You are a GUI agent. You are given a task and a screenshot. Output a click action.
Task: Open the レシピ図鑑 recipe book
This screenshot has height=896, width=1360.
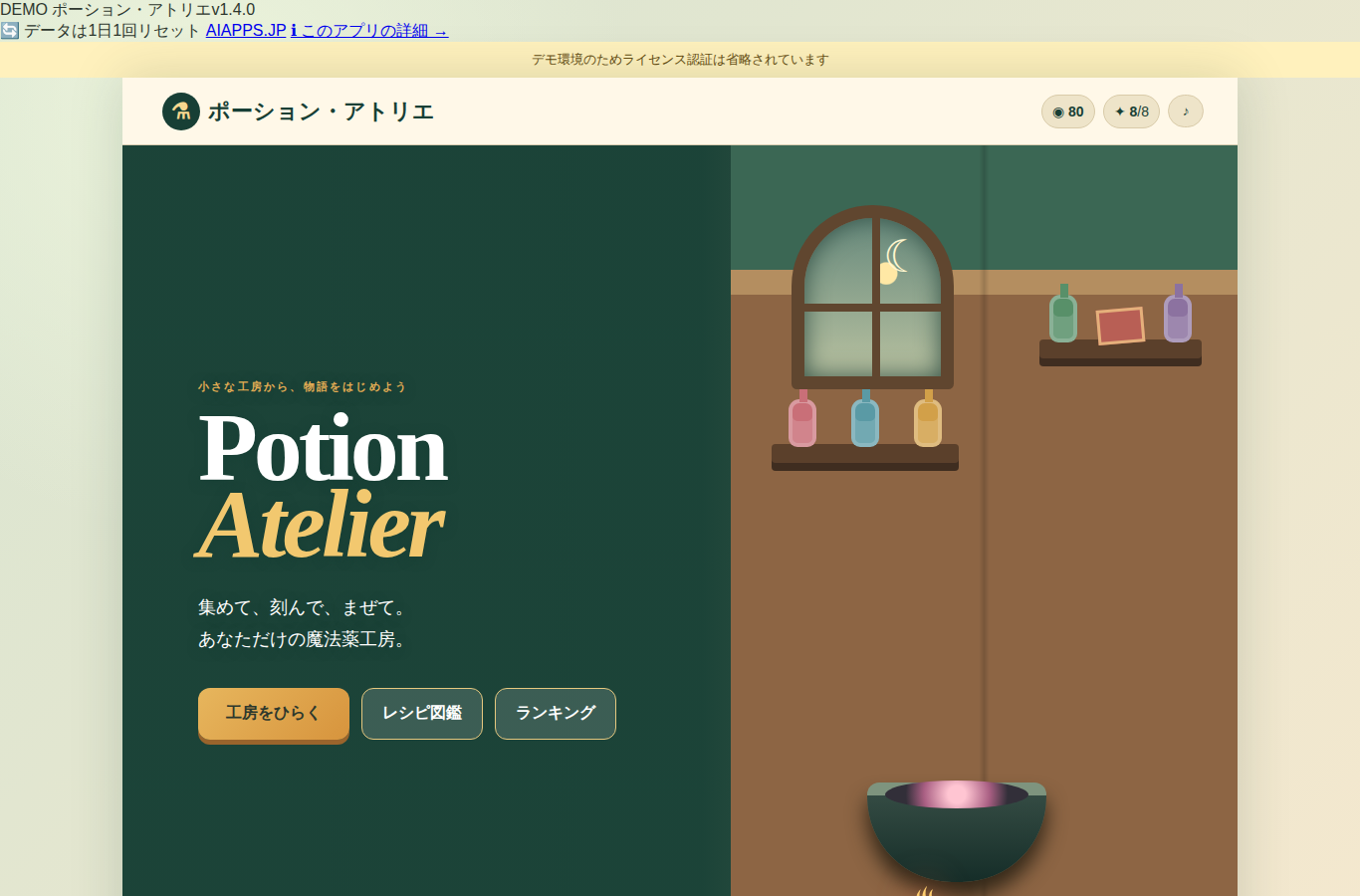pyautogui.click(x=422, y=714)
